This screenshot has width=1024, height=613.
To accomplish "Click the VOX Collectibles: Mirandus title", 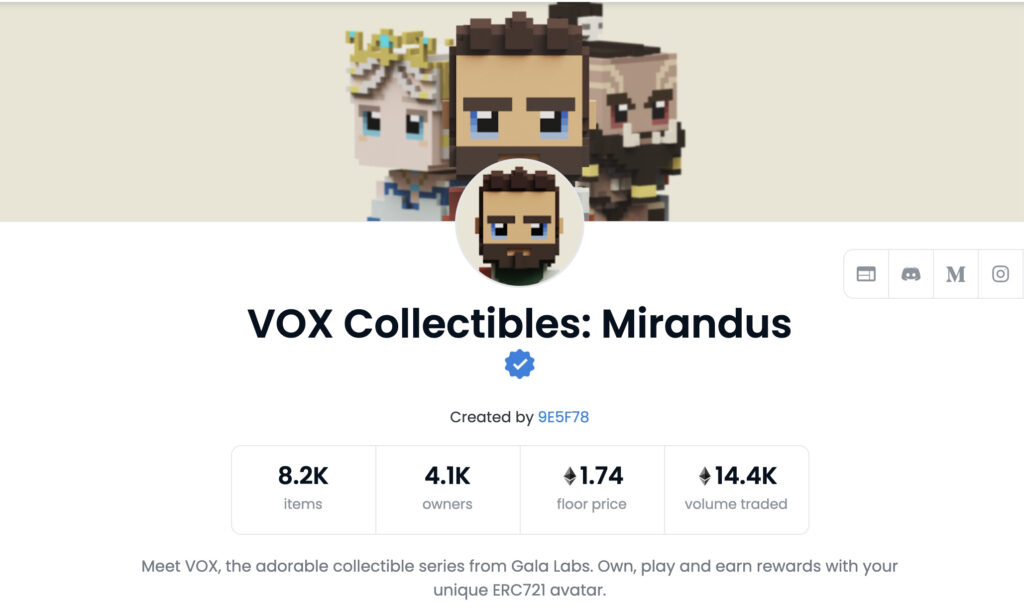I will click(x=519, y=324).
